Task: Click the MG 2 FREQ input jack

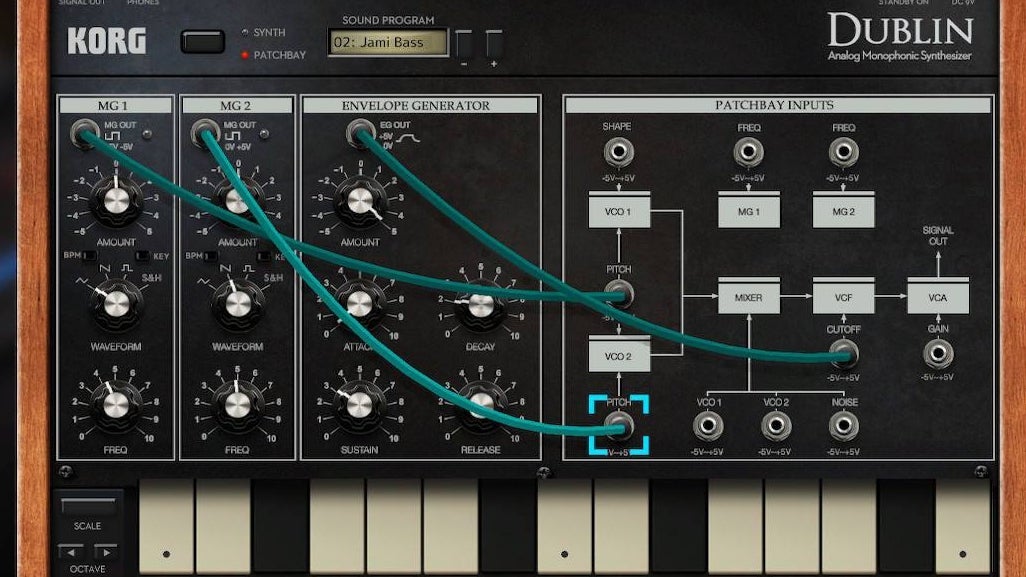Action: pos(843,152)
